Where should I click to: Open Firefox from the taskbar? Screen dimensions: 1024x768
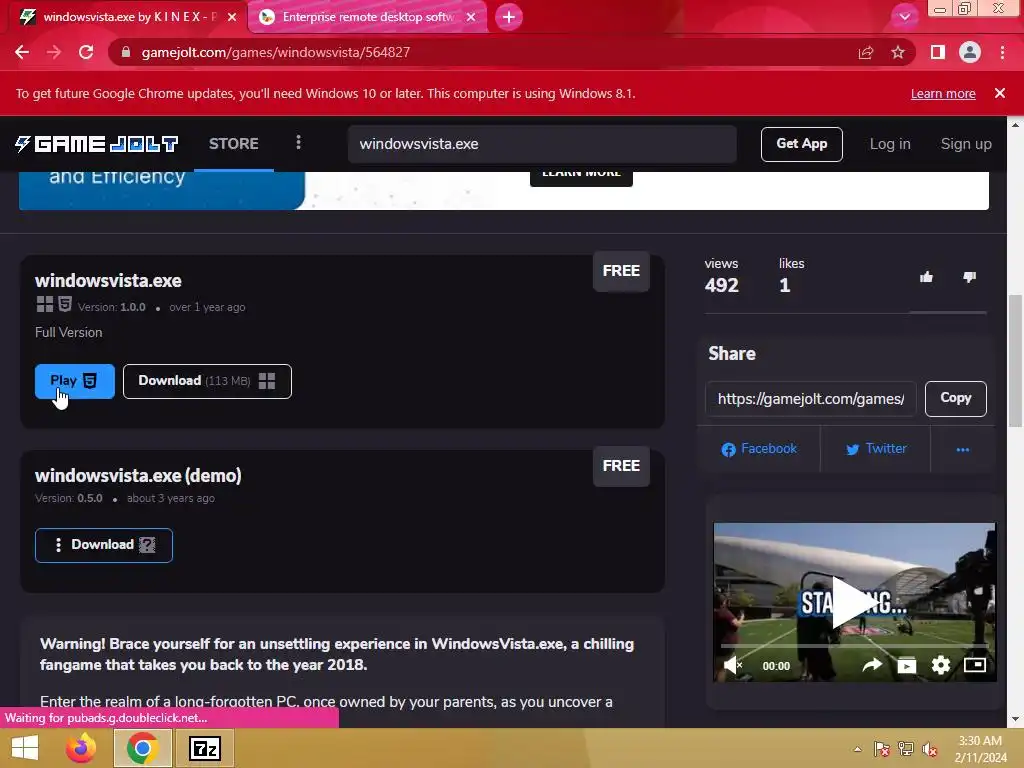pyautogui.click(x=82, y=748)
